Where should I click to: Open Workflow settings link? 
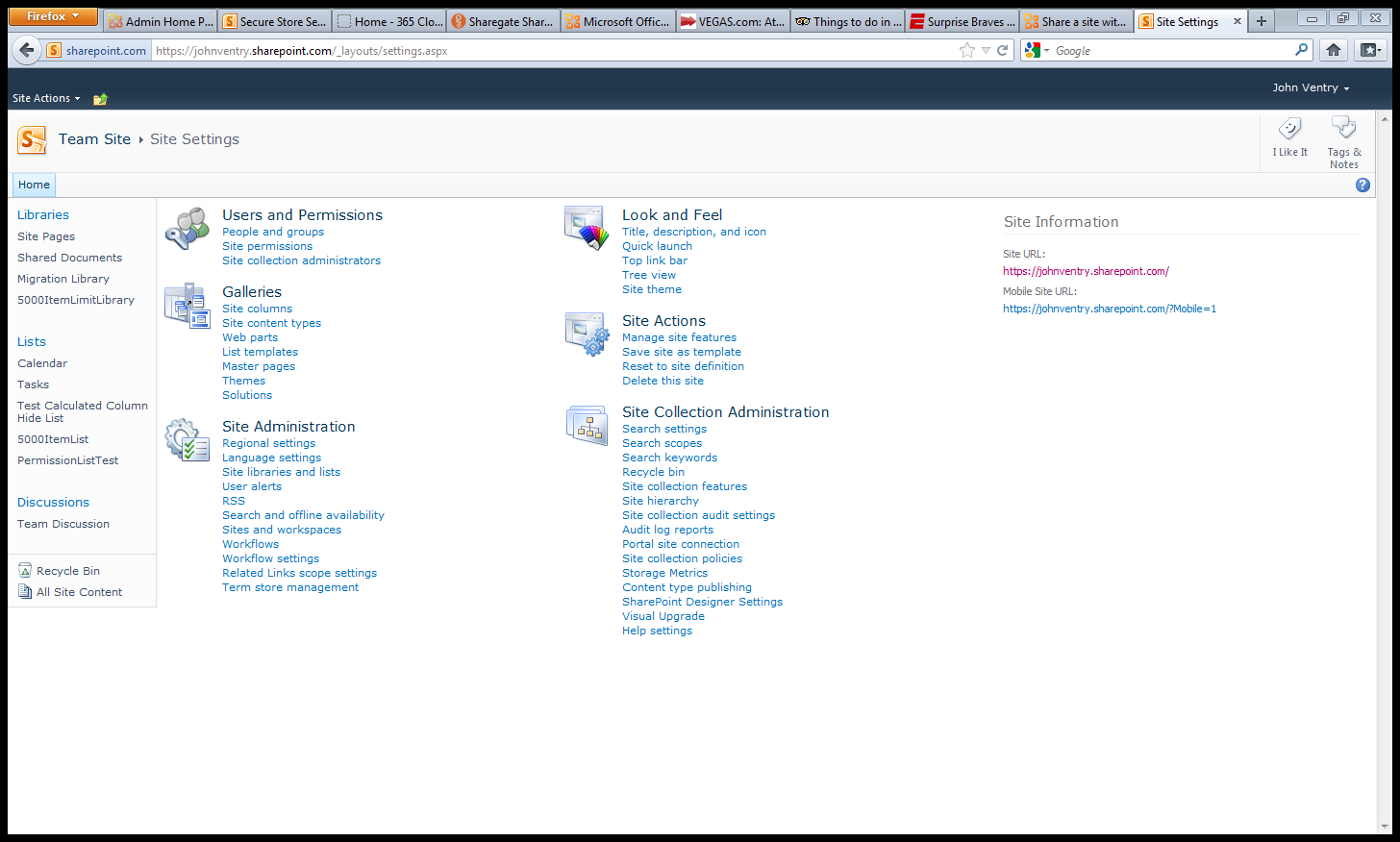point(270,558)
